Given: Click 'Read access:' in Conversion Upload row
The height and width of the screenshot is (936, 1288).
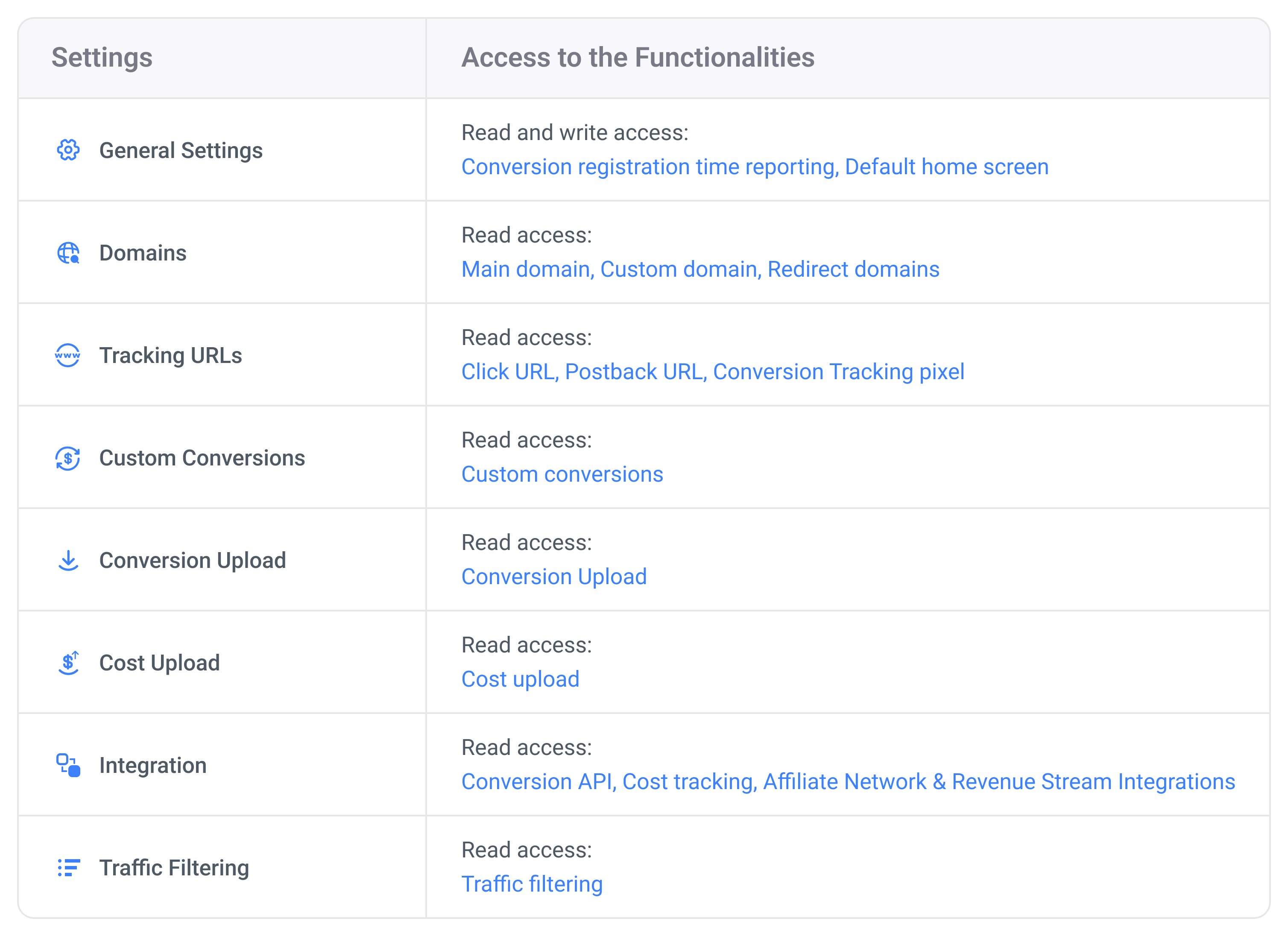Looking at the screenshot, I should coord(526,543).
